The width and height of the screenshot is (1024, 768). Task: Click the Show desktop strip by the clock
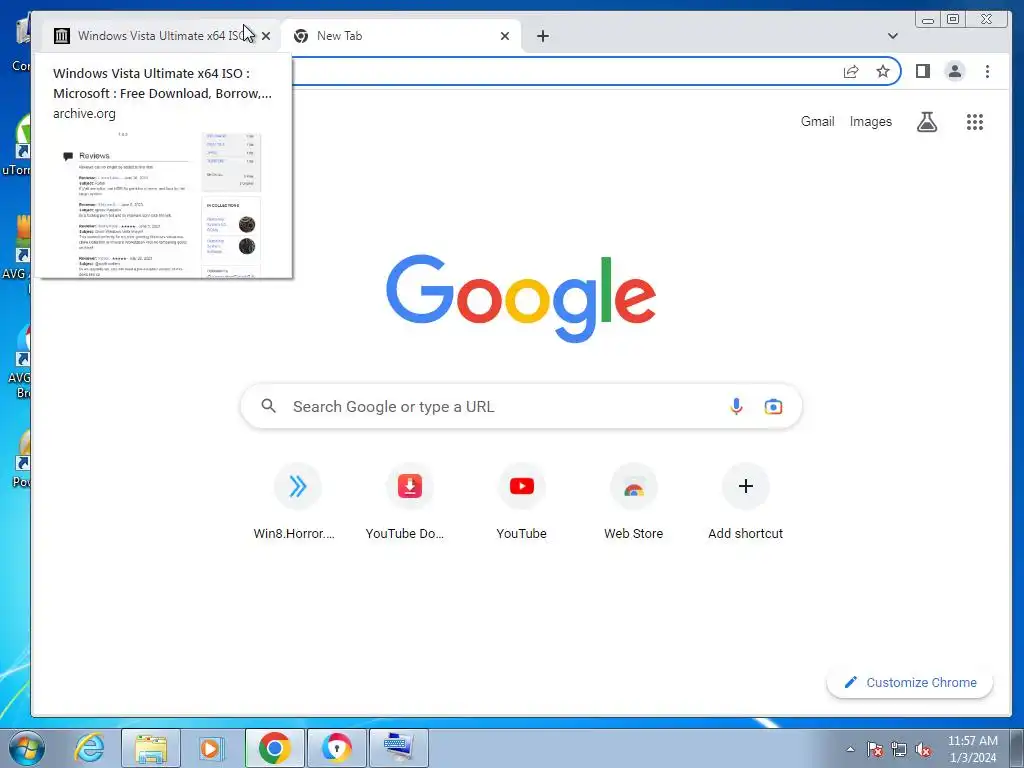(x=1018, y=748)
